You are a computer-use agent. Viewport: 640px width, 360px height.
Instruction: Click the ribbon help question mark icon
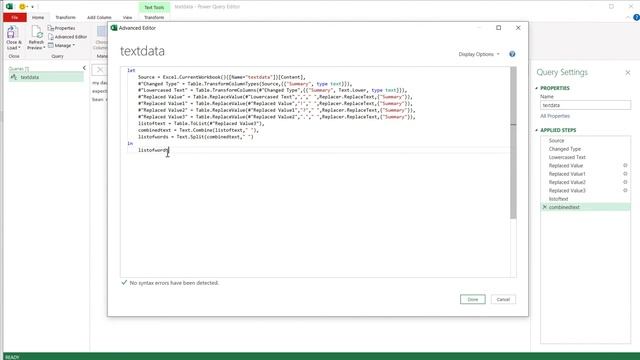(636, 17)
